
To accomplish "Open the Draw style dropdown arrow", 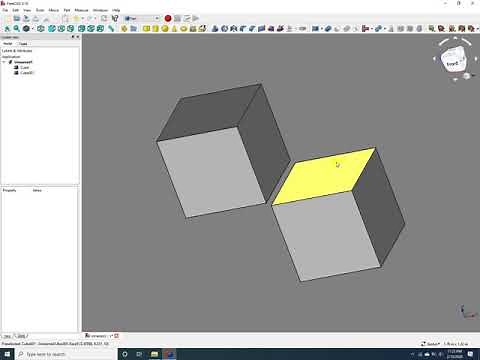I will pyautogui.click(x=33, y=29).
